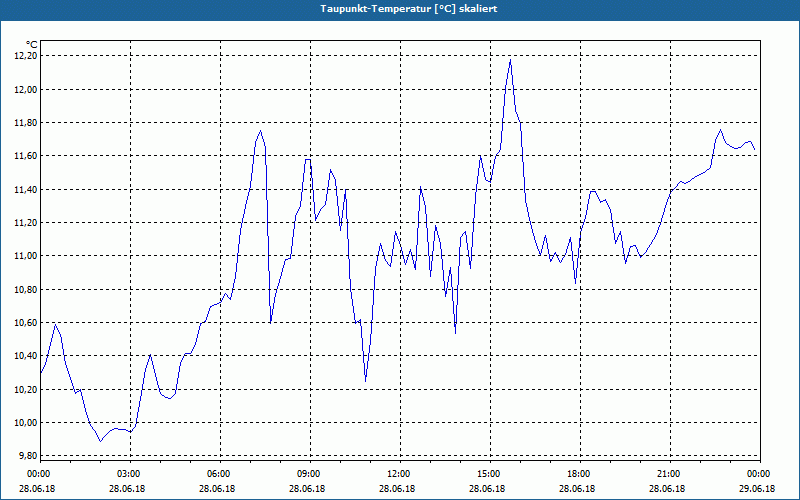Click the curve's lowest point below 10,00
This screenshot has width=800, height=500.
101,441
